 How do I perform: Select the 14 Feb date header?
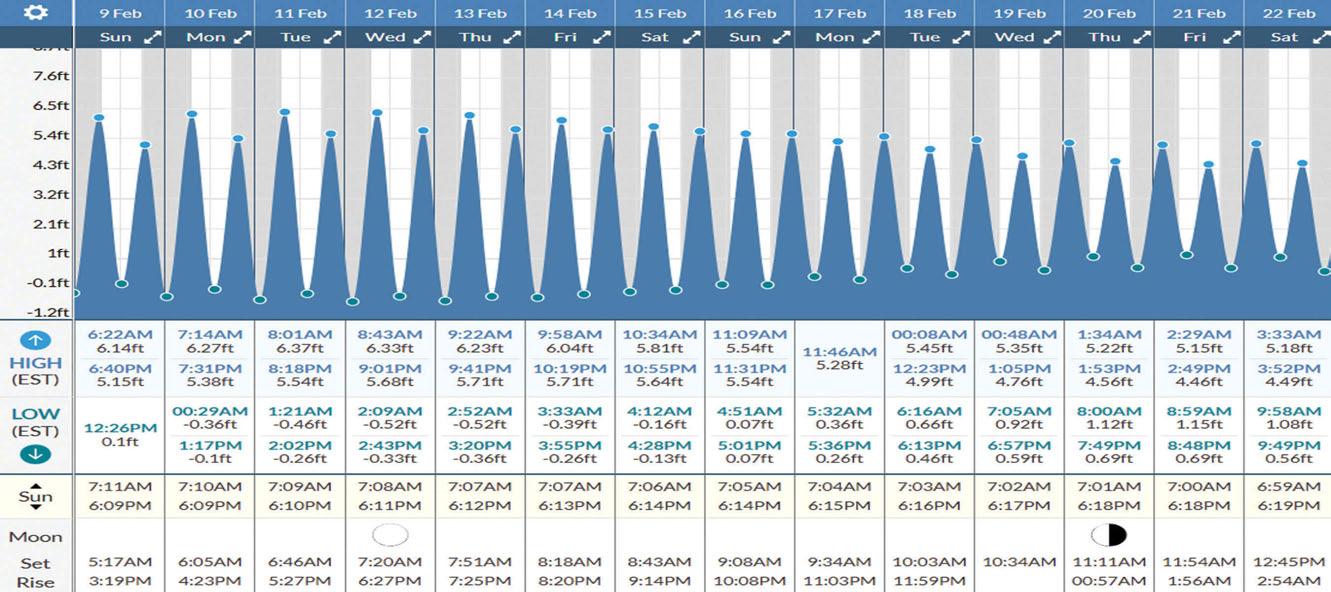[570, 13]
